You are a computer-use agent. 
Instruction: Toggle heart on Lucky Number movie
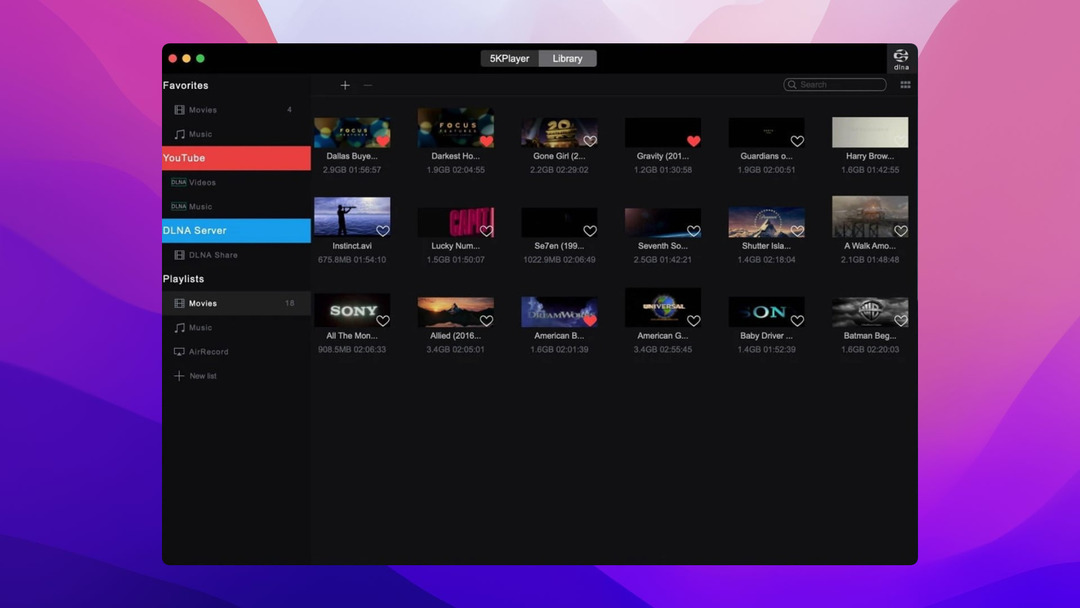pyautogui.click(x=486, y=231)
